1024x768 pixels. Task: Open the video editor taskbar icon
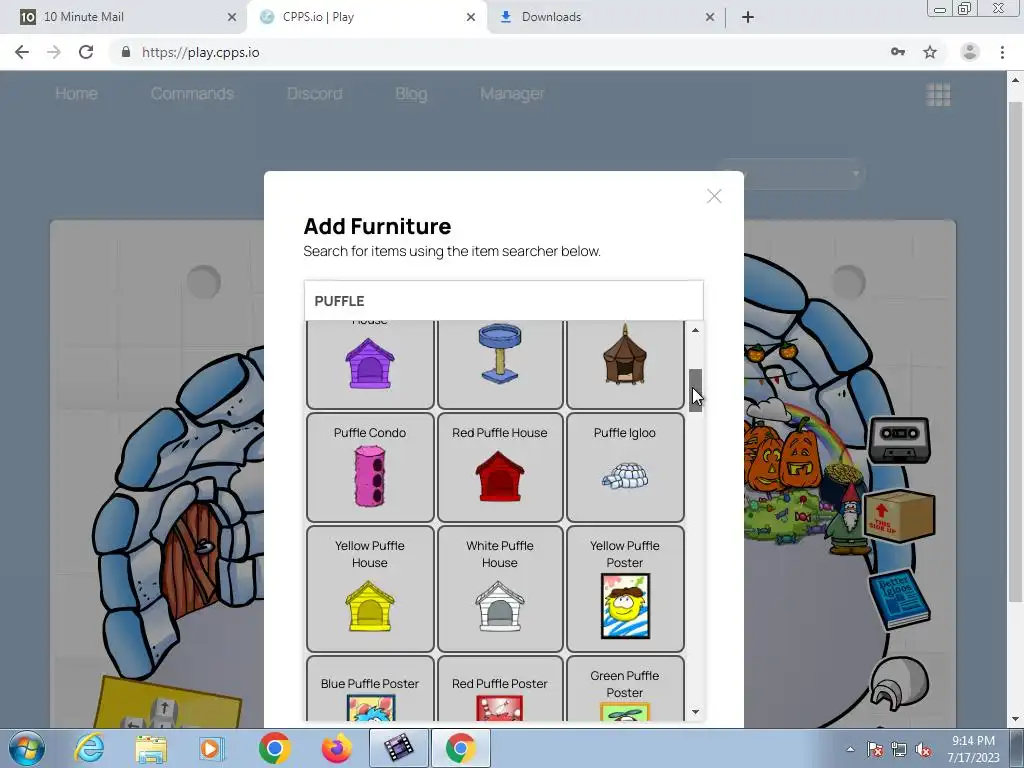coord(399,748)
